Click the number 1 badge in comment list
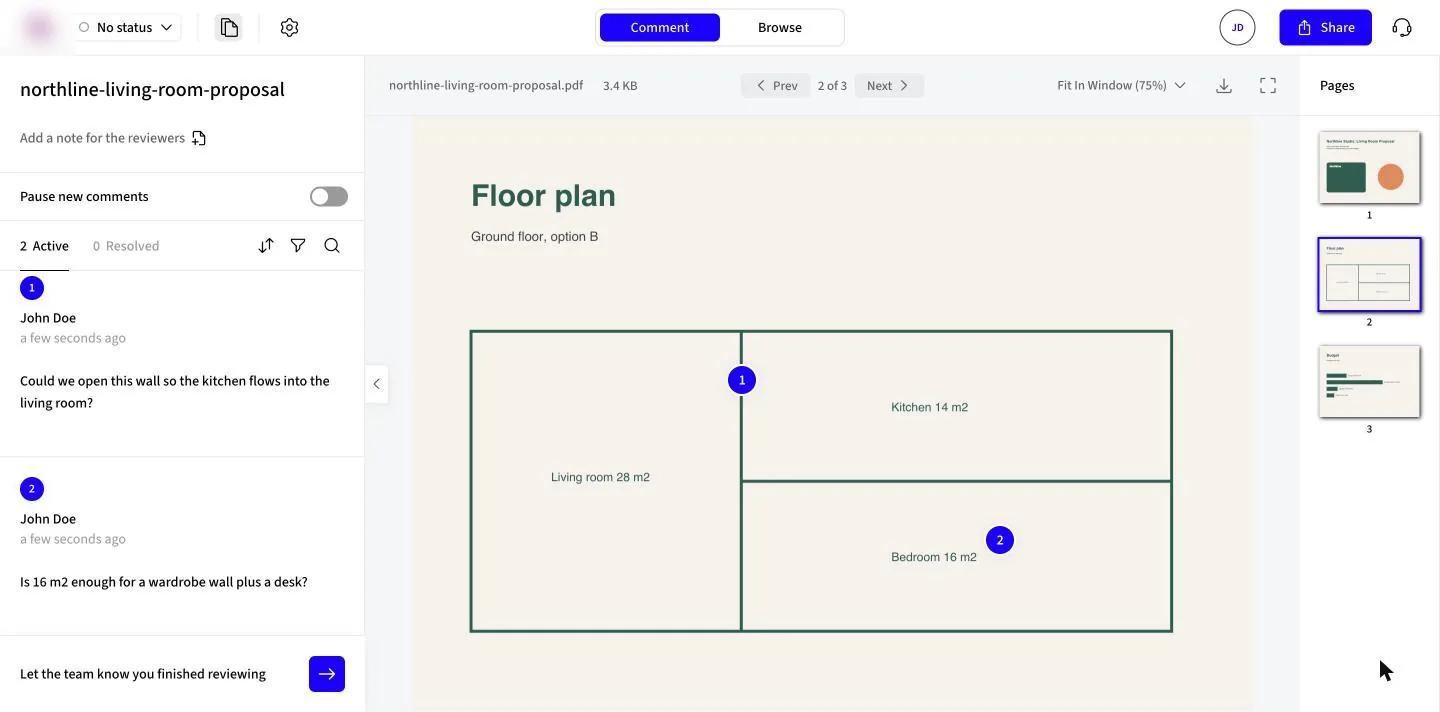 (x=31, y=288)
